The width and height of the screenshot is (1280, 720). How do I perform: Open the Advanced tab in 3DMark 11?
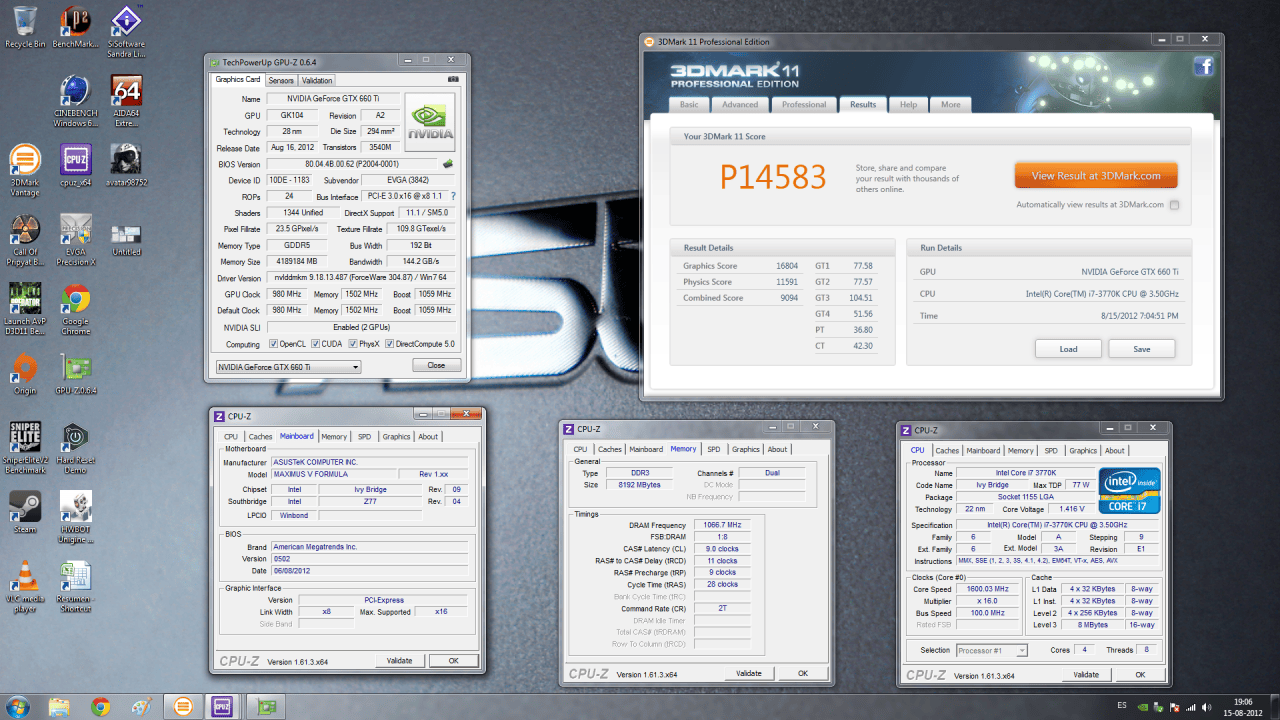tap(740, 104)
